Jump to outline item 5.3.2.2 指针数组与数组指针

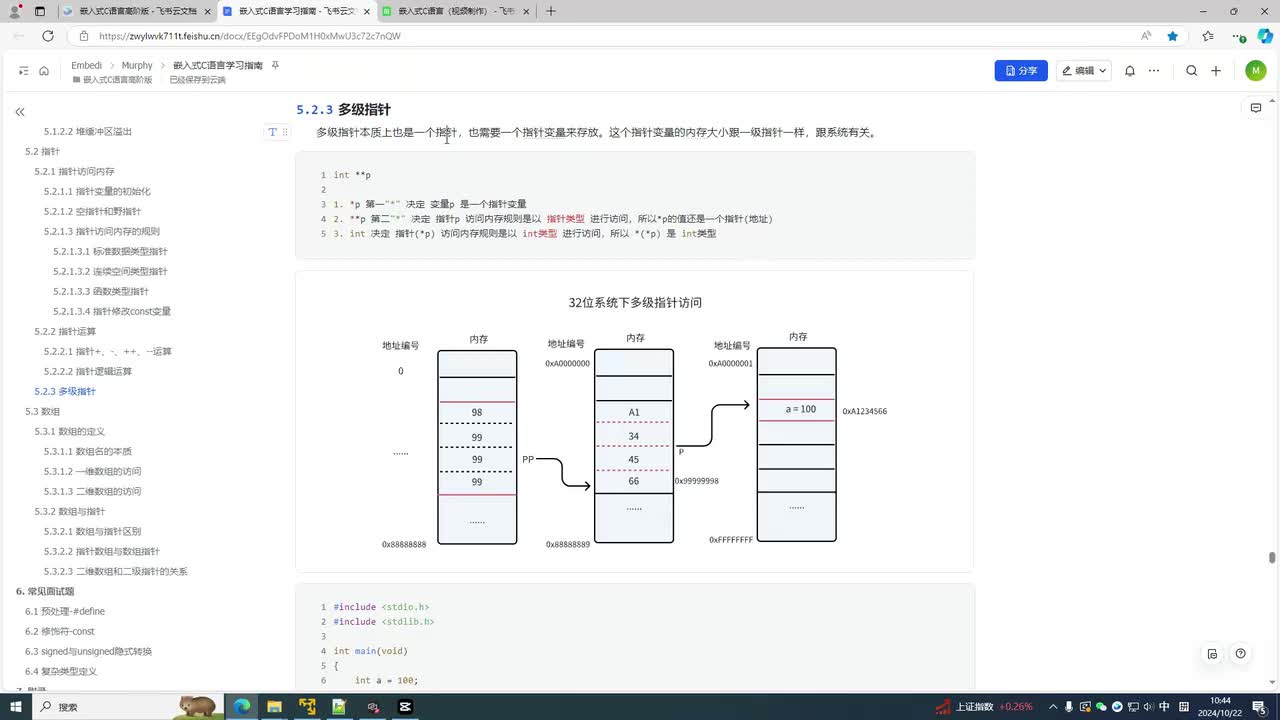pyautogui.click(x=102, y=551)
